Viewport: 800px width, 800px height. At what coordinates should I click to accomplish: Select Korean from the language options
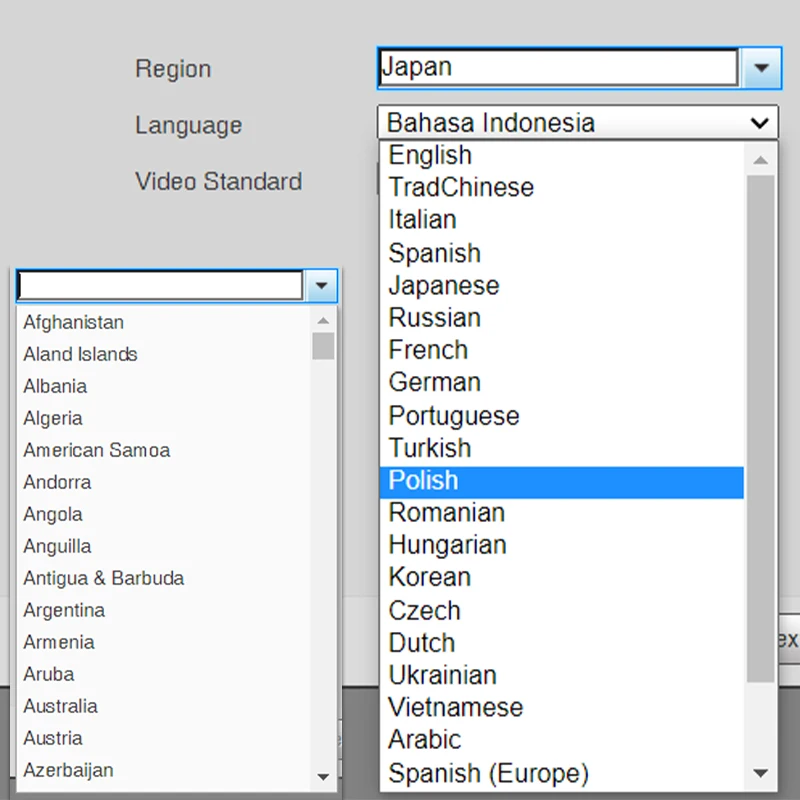[x=561, y=578]
